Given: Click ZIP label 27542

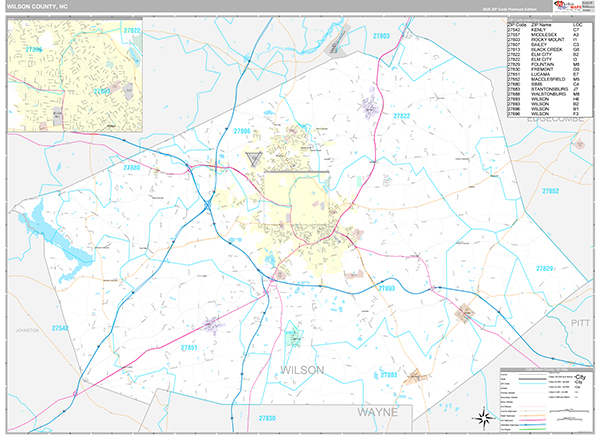Looking at the screenshot, I should pos(60,328).
